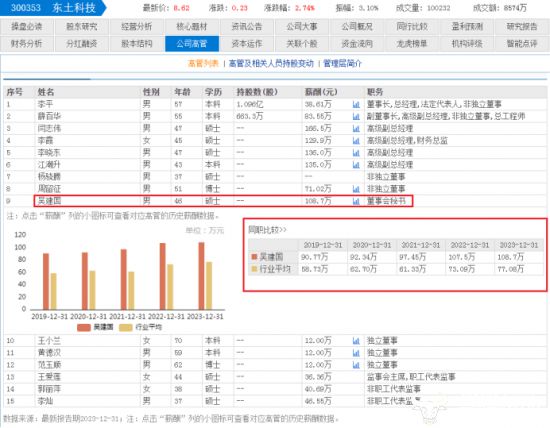Select the 同行比较 tab

click(412, 26)
